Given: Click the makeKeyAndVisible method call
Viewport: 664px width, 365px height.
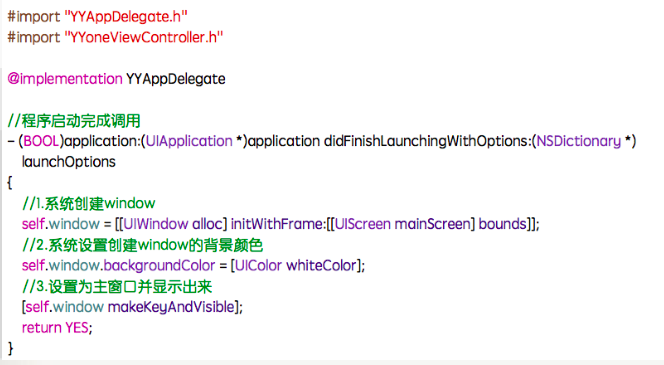Looking at the screenshot, I should [171, 307].
